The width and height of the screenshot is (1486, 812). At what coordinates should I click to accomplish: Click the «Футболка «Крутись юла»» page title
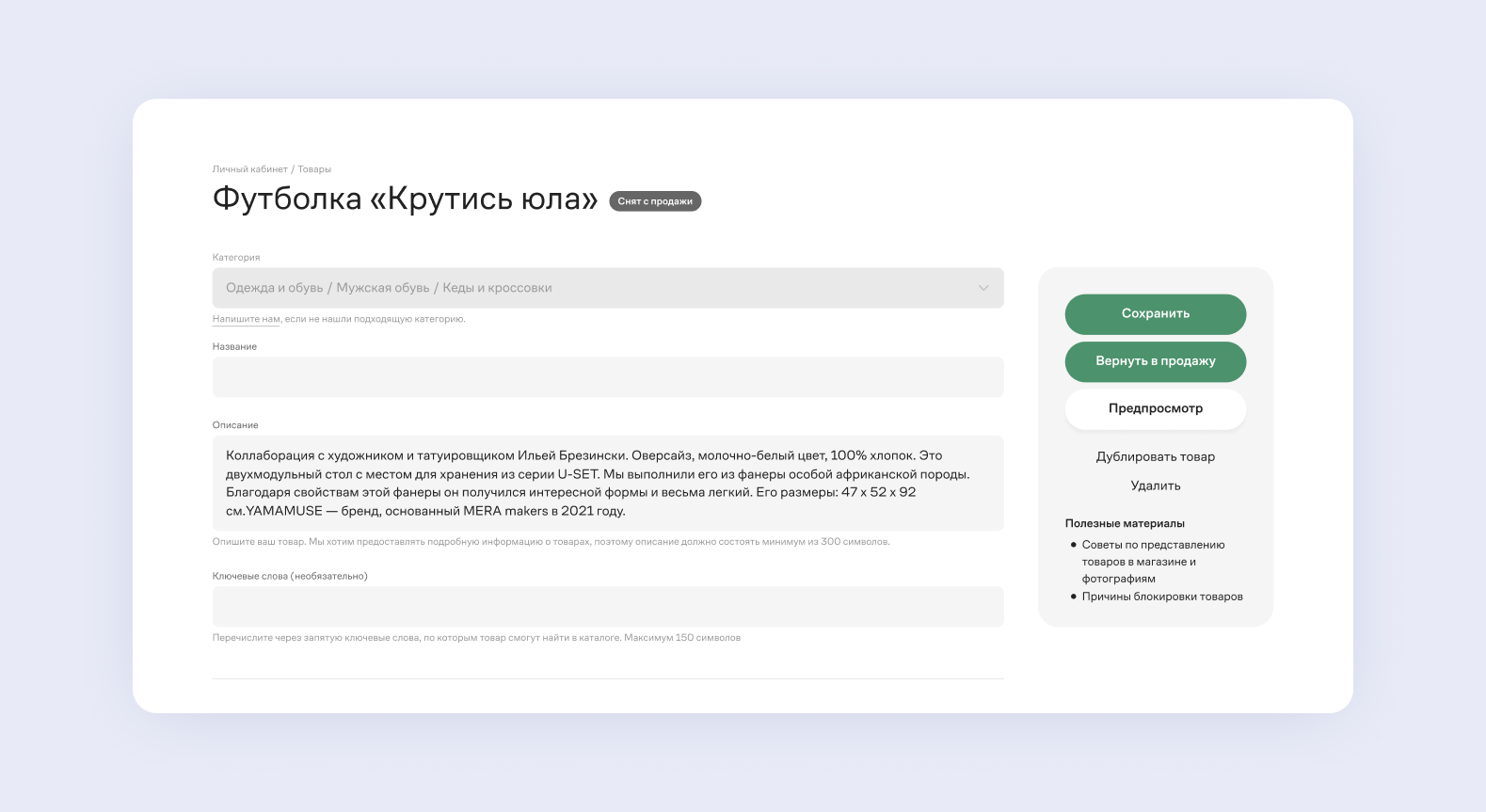[x=405, y=199]
